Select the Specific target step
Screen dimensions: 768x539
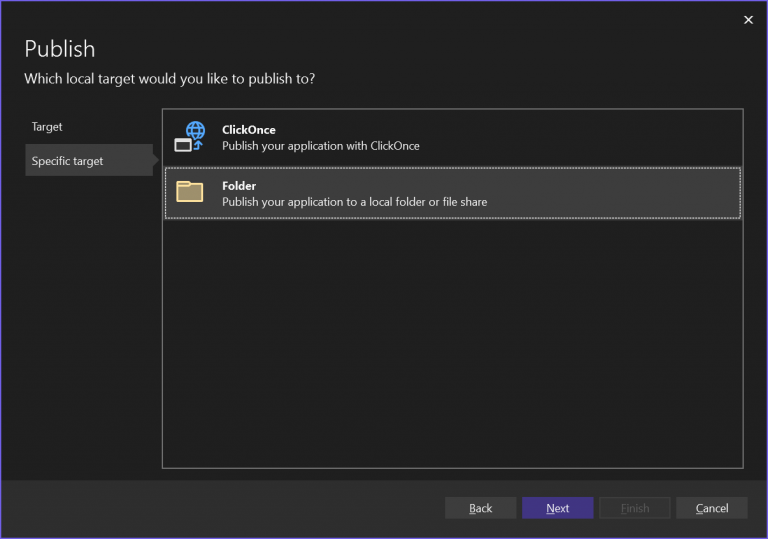(67, 161)
